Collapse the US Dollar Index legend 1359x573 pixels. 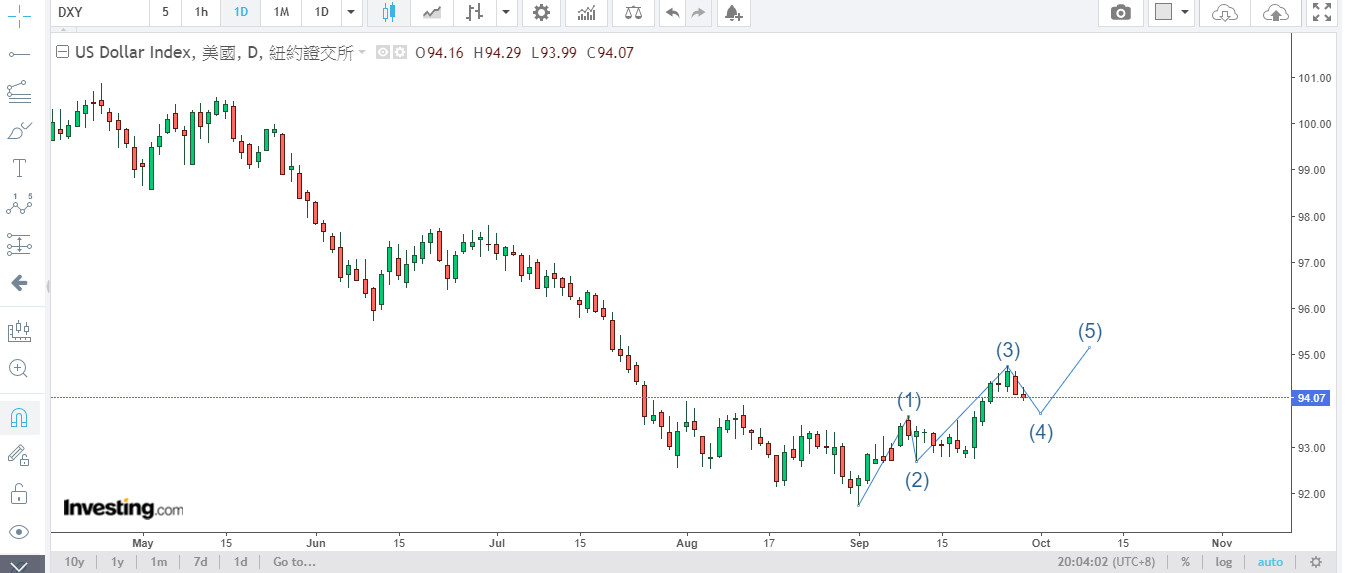(63, 53)
